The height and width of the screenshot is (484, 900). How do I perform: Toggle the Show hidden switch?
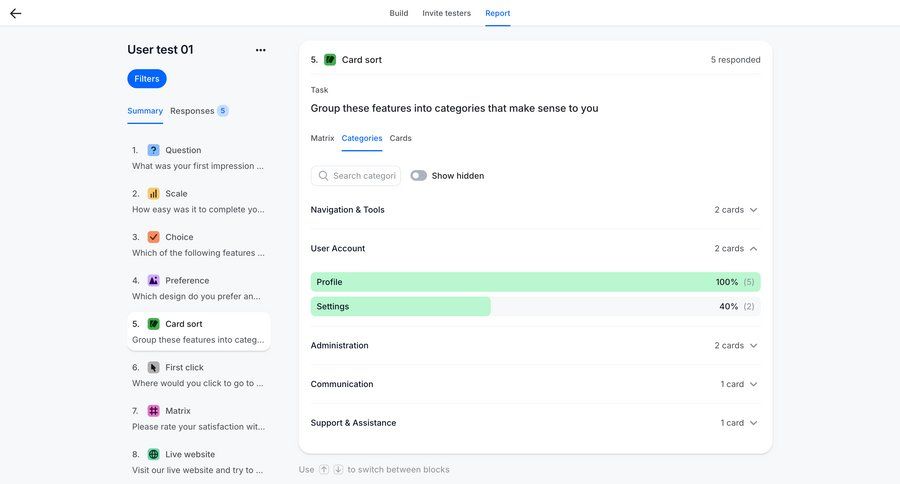pos(418,176)
